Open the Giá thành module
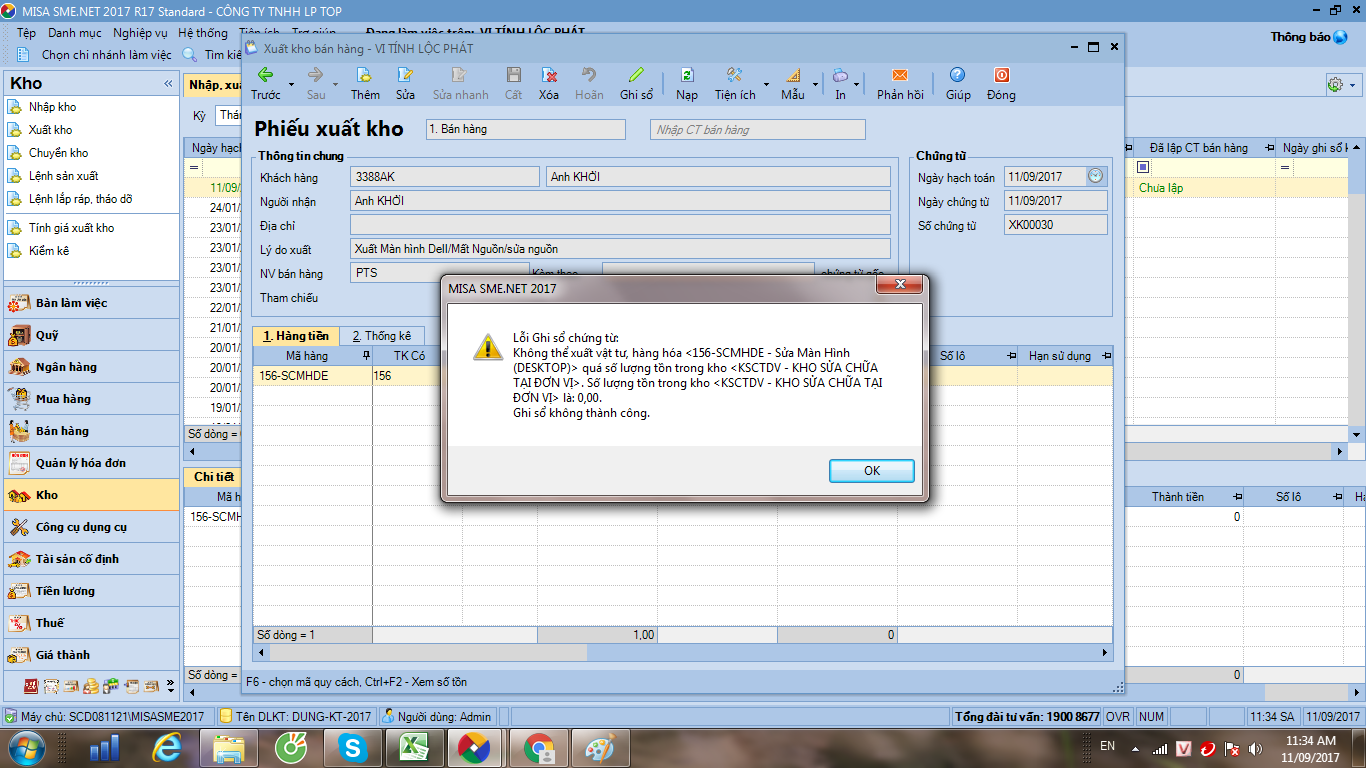The width and height of the screenshot is (1366, 768). coord(92,655)
